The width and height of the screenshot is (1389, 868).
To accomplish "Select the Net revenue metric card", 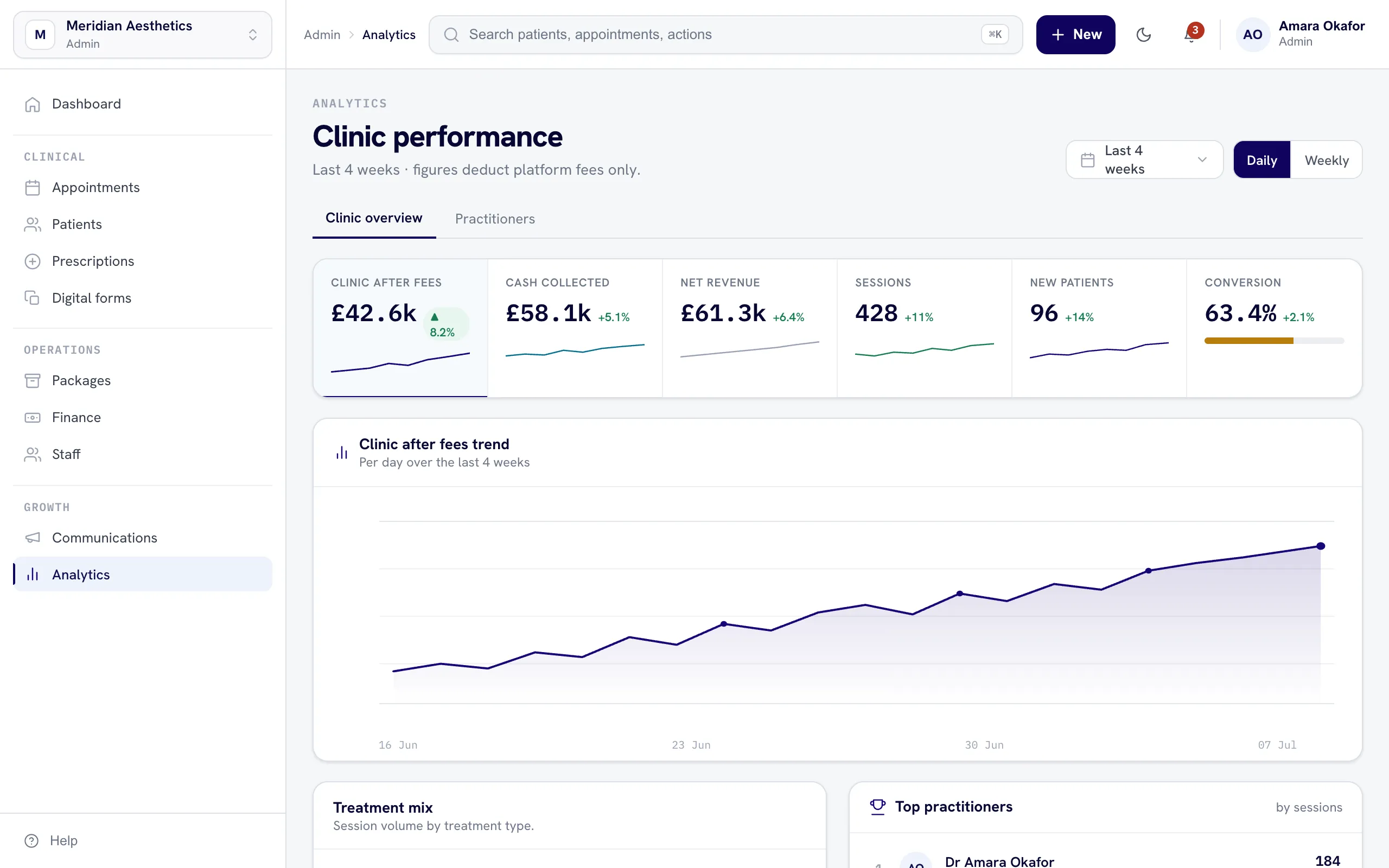I will pos(750,328).
